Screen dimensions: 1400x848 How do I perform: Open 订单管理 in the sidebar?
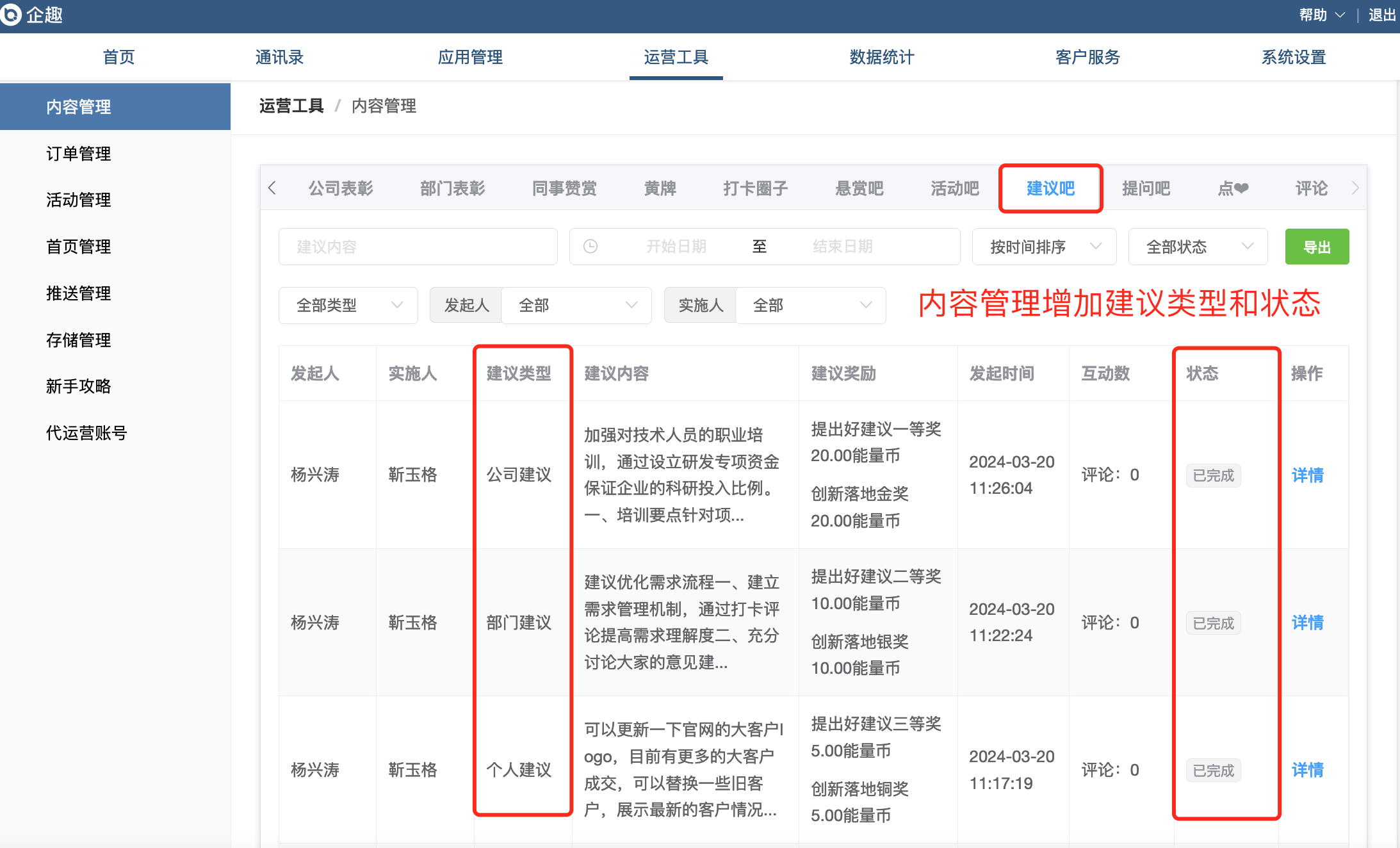(79, 154)
